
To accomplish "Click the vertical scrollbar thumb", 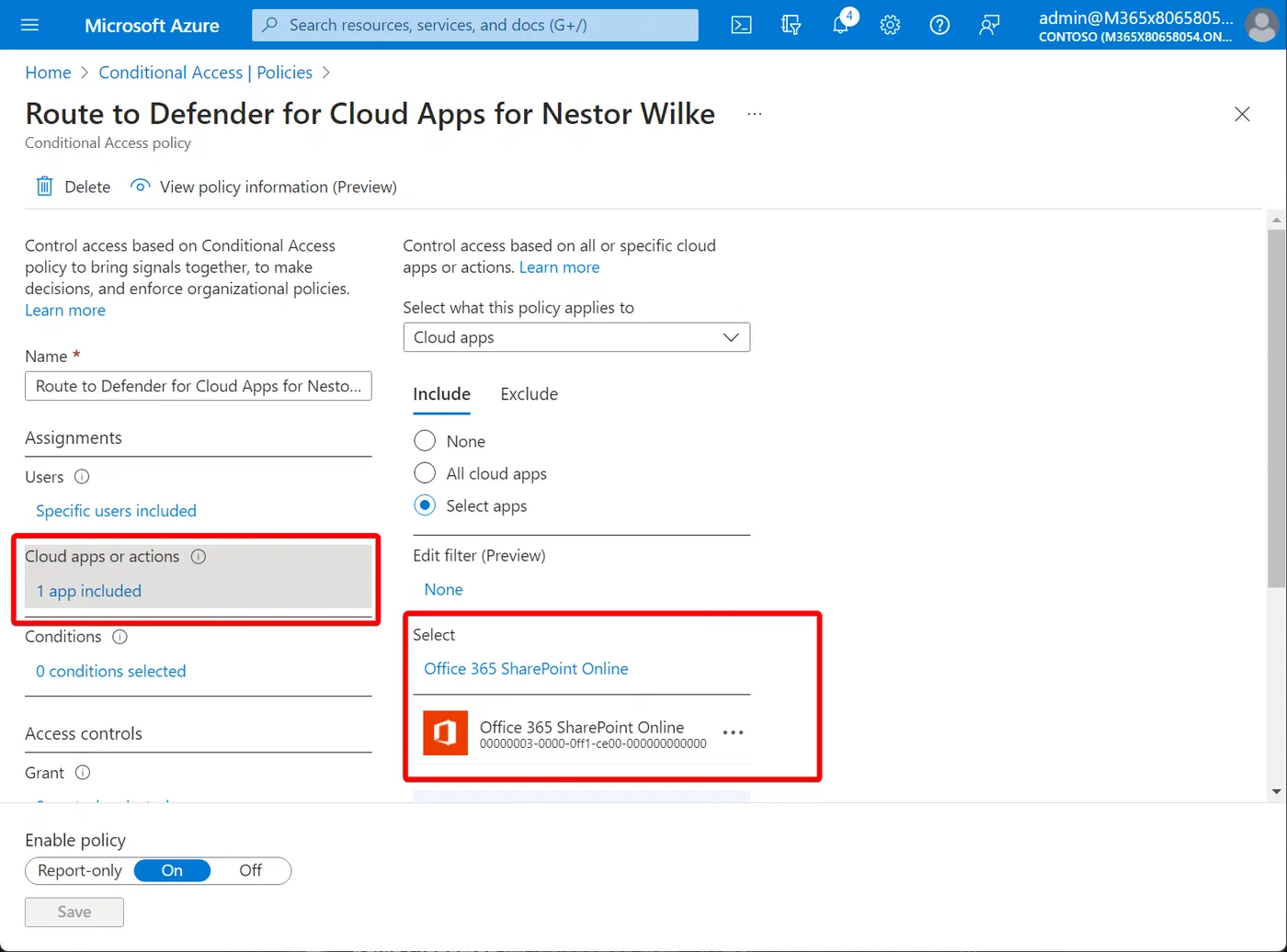I will click(1275, 407).
